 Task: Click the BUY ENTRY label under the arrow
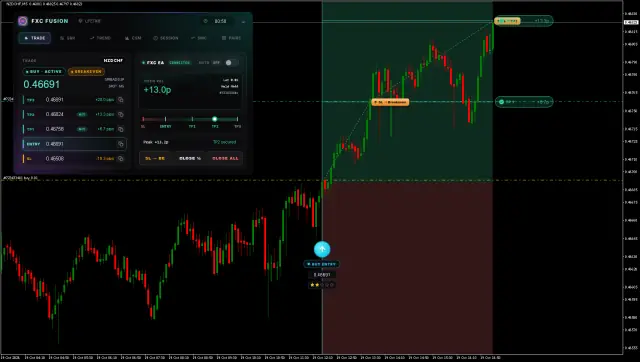pos(322,264)
